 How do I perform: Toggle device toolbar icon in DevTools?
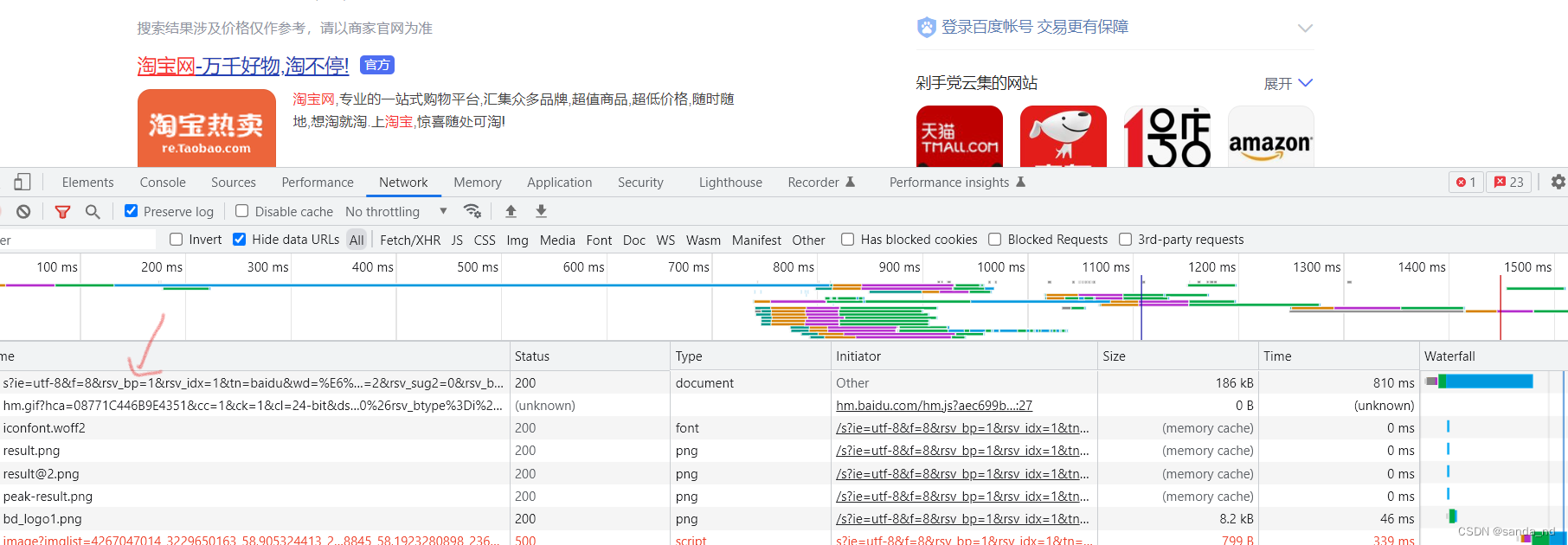[22, 182]
